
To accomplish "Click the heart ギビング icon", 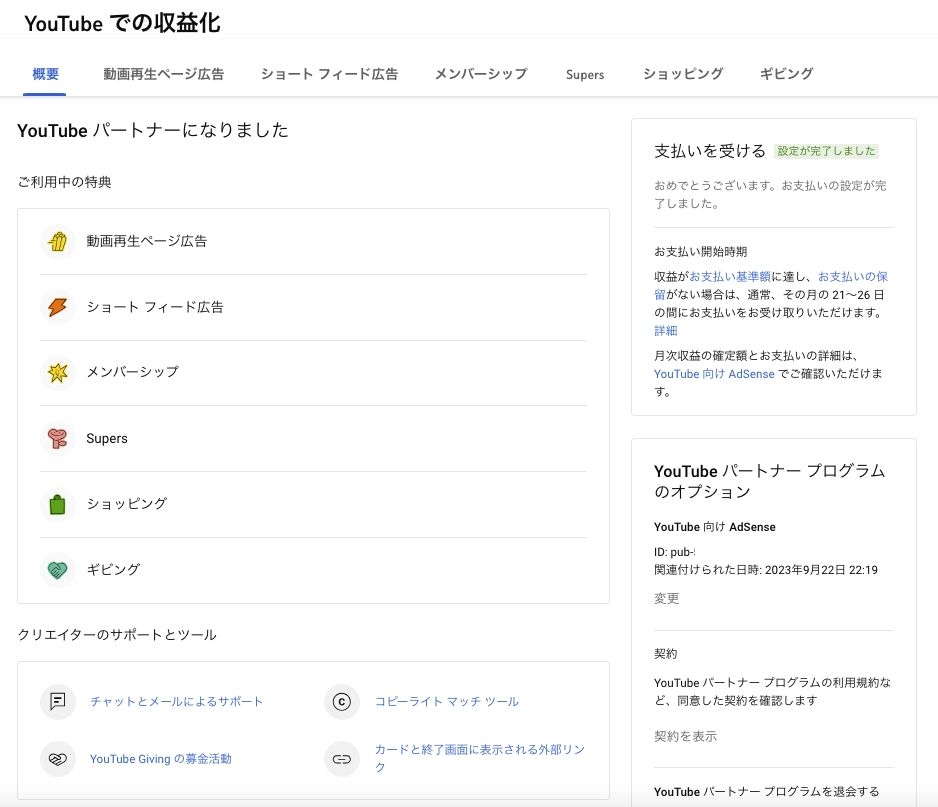I will (x=58, y=570).
